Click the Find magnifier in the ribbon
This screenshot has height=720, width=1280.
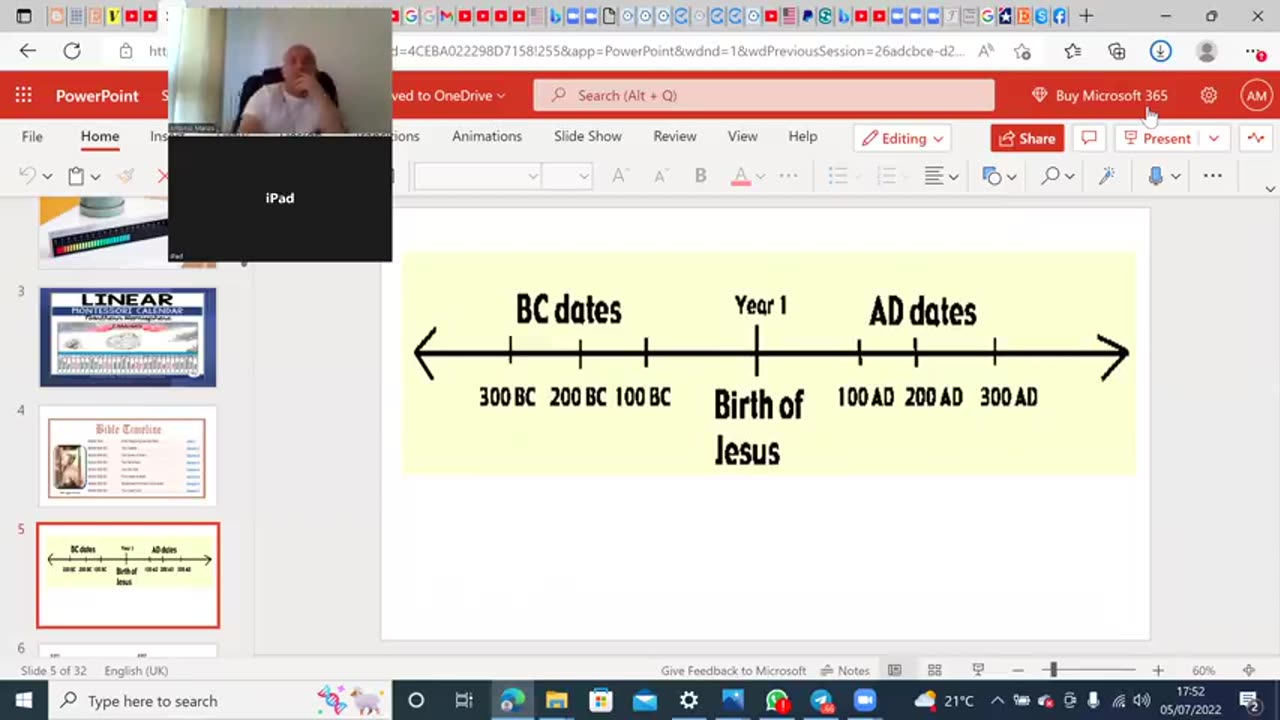coord(1050,176)
